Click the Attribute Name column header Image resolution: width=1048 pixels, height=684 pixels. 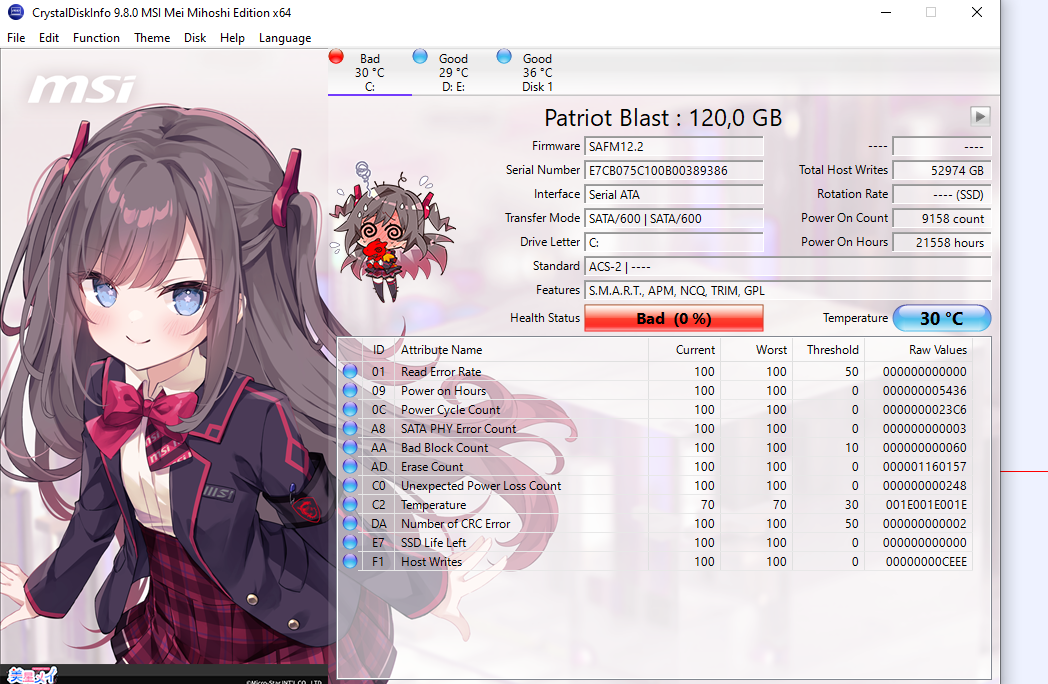pos(521,350)
